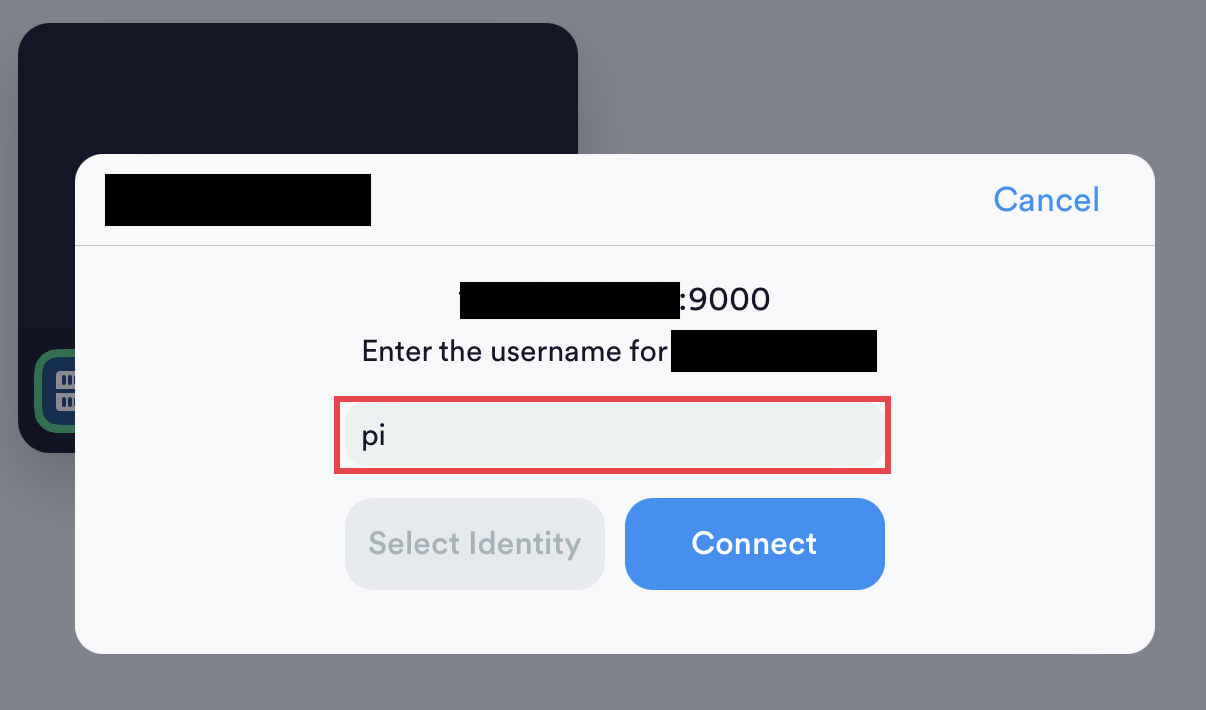
Task: Click the gray backdrop below the dialog
Action: pos(600,684)
